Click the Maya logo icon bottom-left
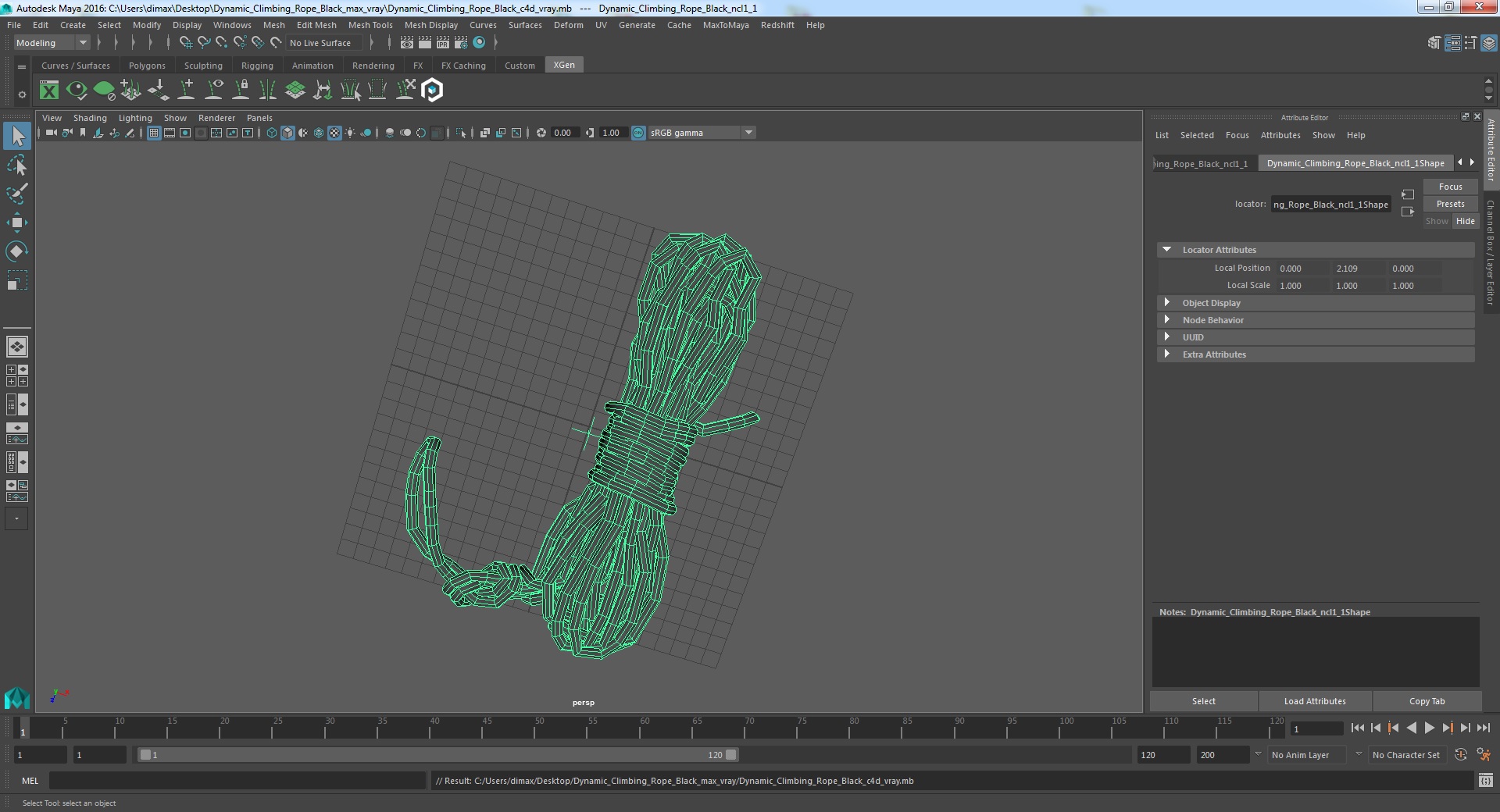The height and width of the screenshot is (812, 1500). 17,697
